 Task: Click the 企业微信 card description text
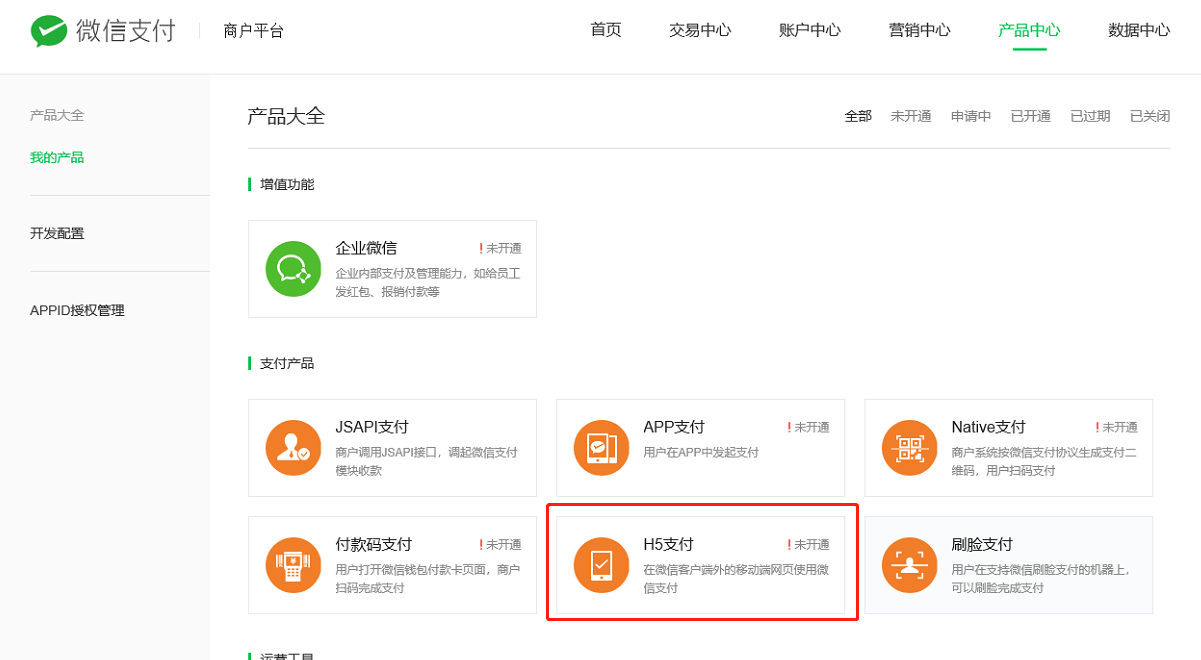coord(428,282)
